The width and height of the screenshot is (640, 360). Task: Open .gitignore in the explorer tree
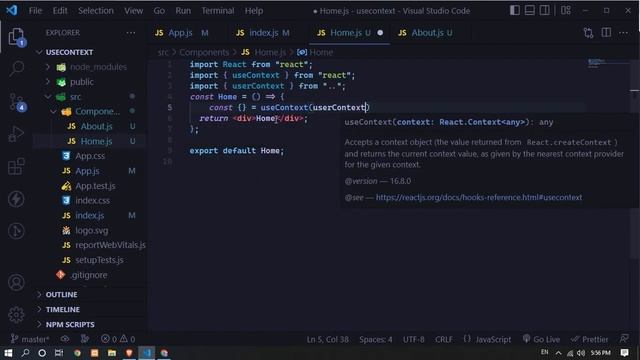coord(88,275)
